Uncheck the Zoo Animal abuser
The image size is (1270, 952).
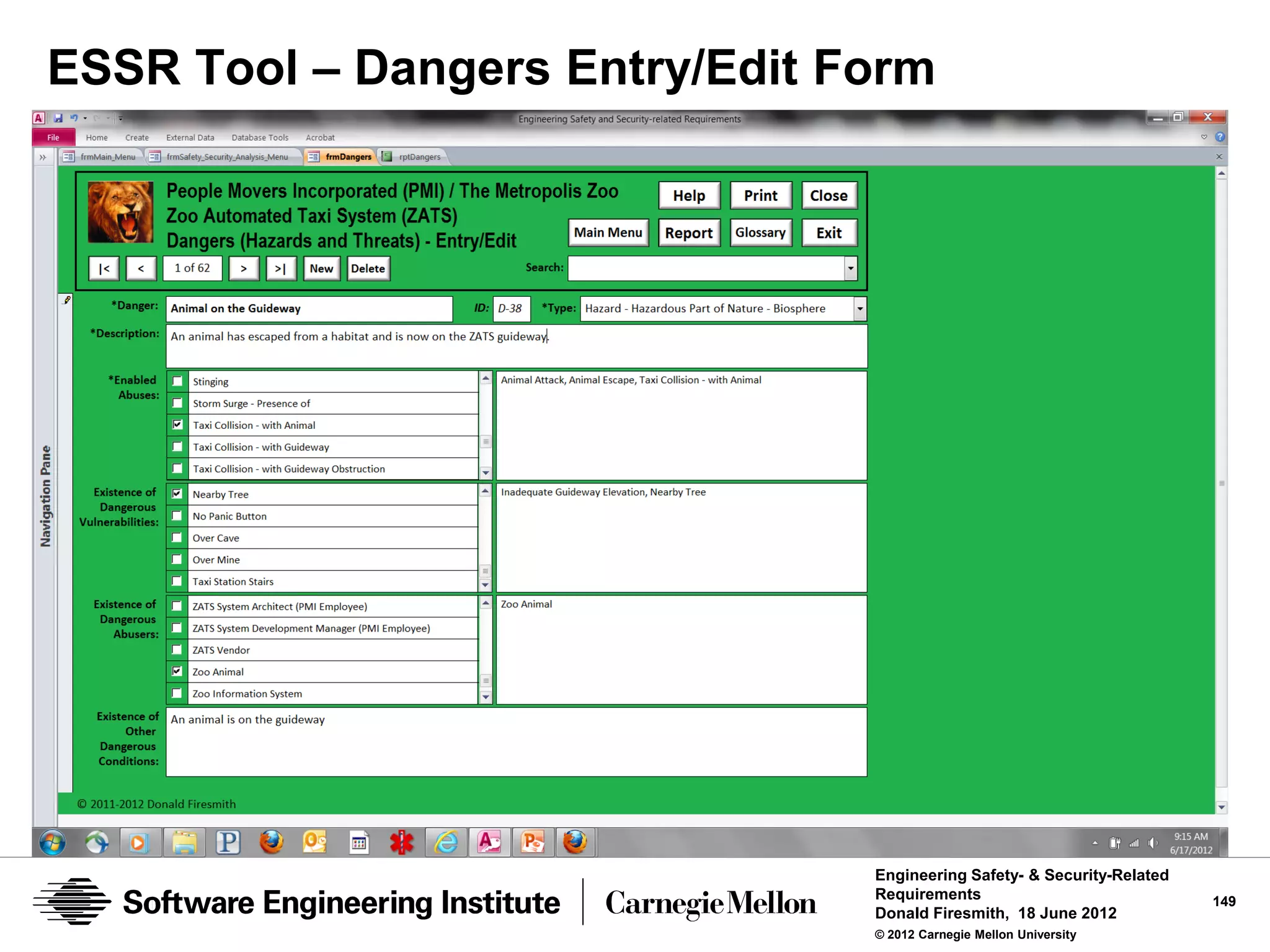point(177,671)
